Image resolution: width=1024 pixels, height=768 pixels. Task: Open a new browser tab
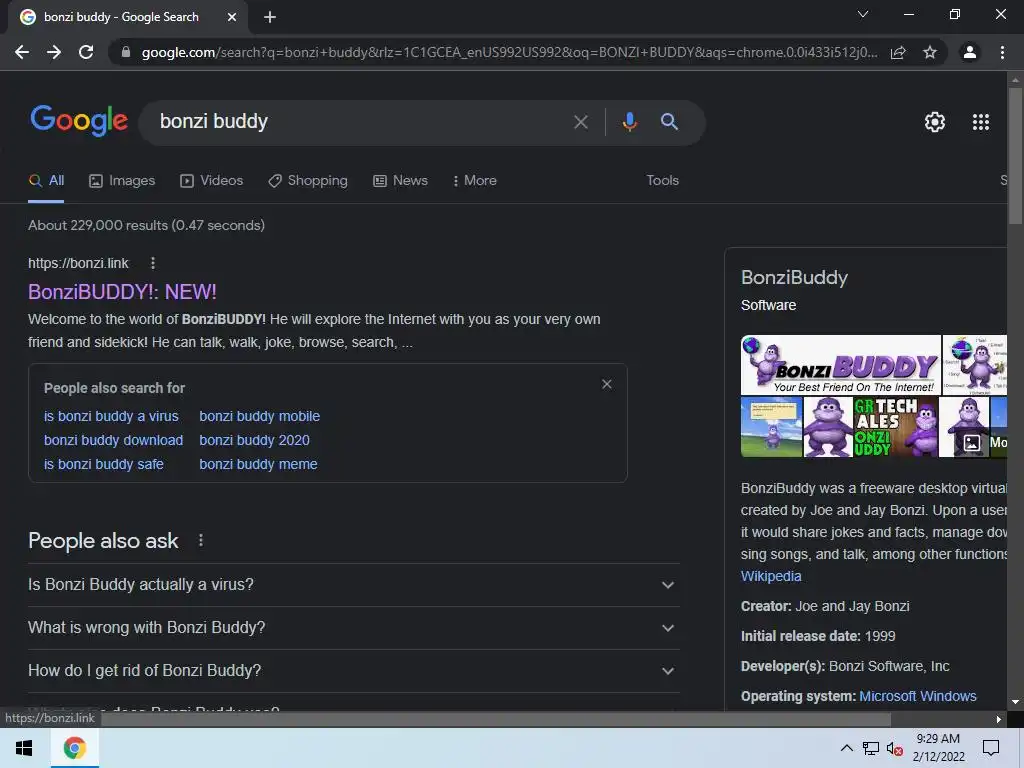270,17
